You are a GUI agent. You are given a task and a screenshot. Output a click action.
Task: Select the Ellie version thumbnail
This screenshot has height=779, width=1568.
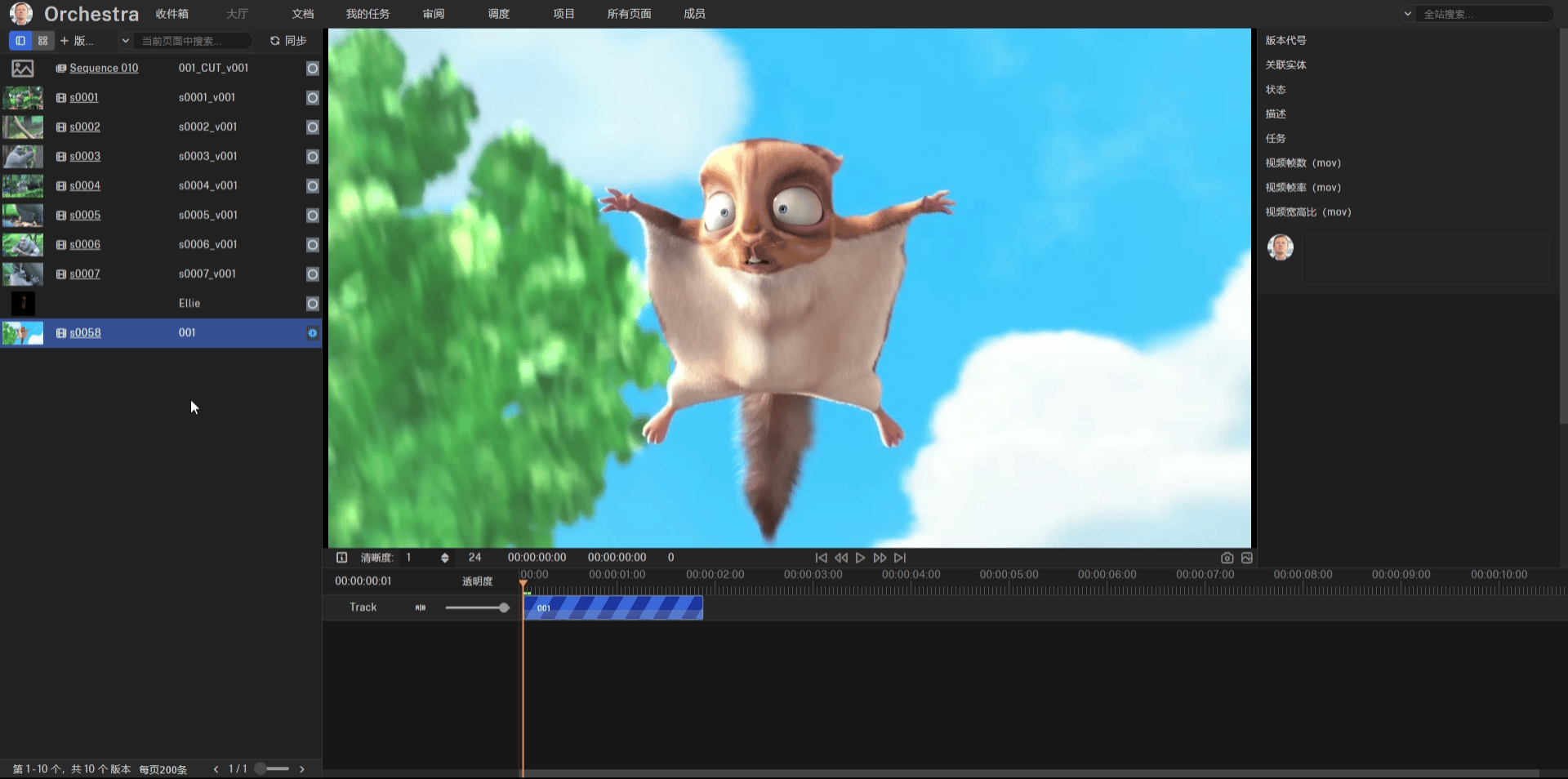pos(23,304)
